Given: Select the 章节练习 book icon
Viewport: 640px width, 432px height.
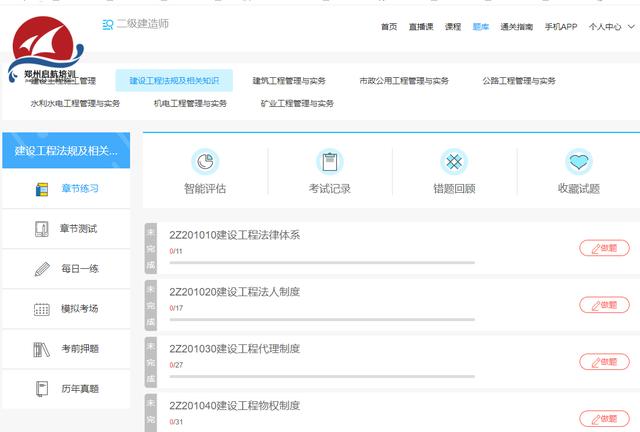Looking at the screenshot, I should 42,189.
